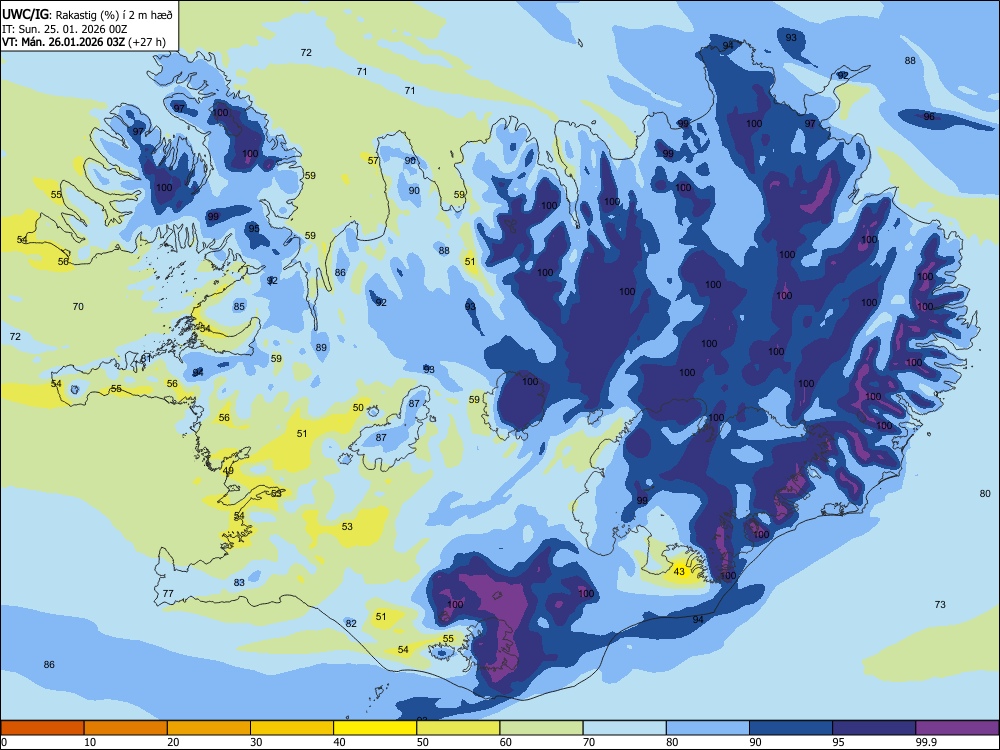Click the '96' humidity value on the map
This screenshot has height=750, width=1000.
tap(929, 117)
